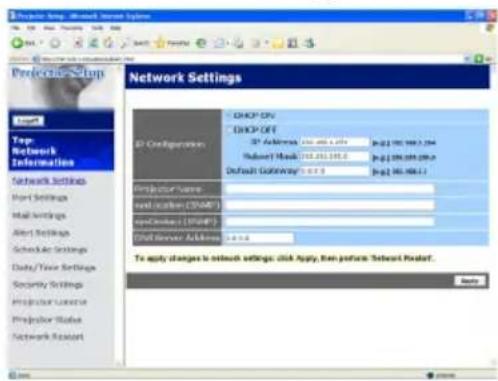The image size is (498, 381).
Task: Click the Network Settings page heading
Action: pyautogui.click(x=185, y=78)
